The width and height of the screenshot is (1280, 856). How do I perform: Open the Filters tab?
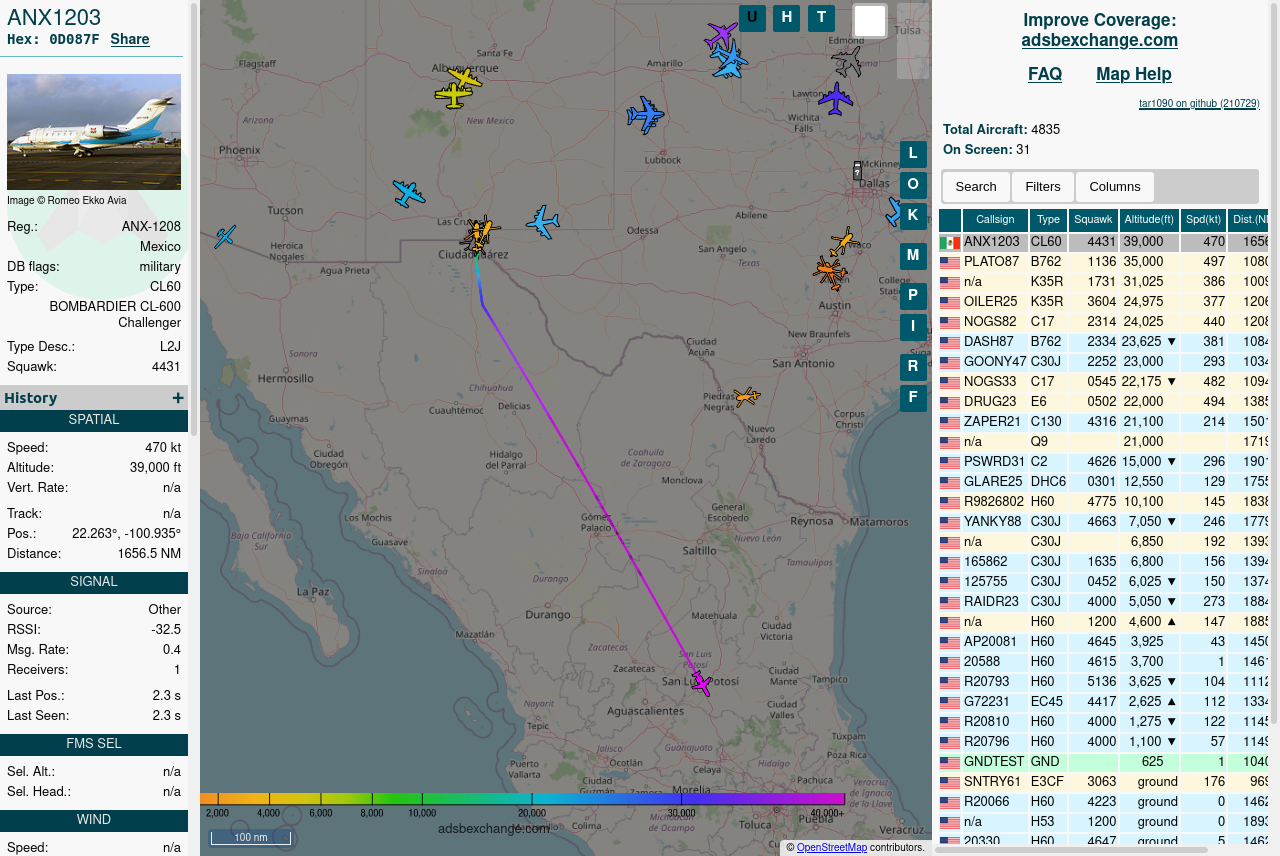[1043, 187]
